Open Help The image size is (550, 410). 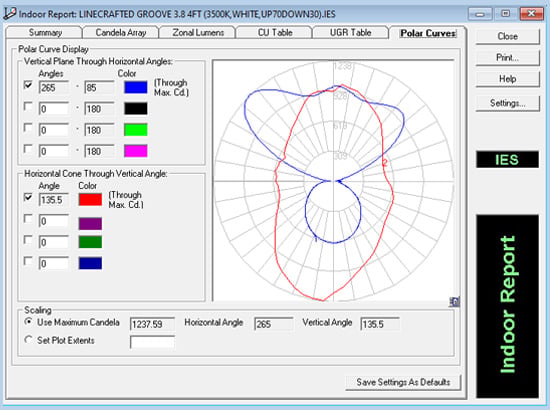[507, 79]
